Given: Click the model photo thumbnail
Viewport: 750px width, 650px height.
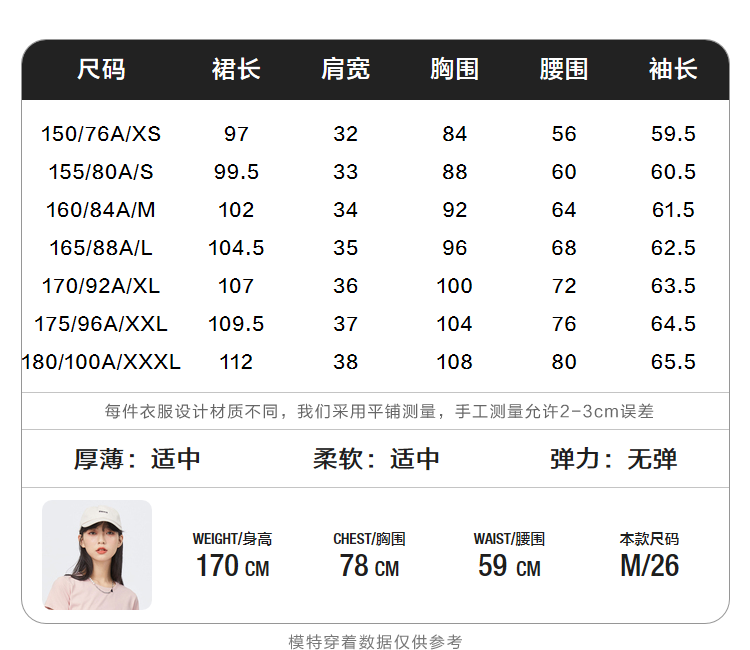Looking at the screenshot, I should tap(97, 555).
